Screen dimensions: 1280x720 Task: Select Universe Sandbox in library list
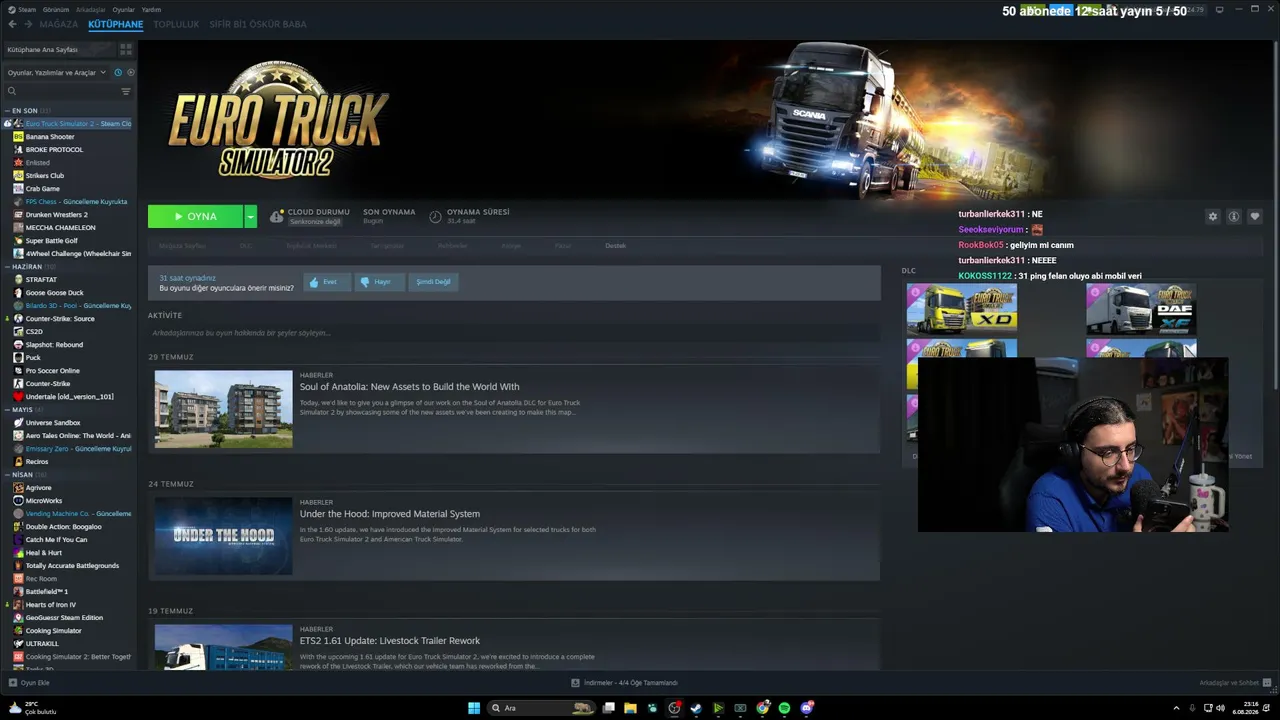pyautogui.click(x=53, y=422)
